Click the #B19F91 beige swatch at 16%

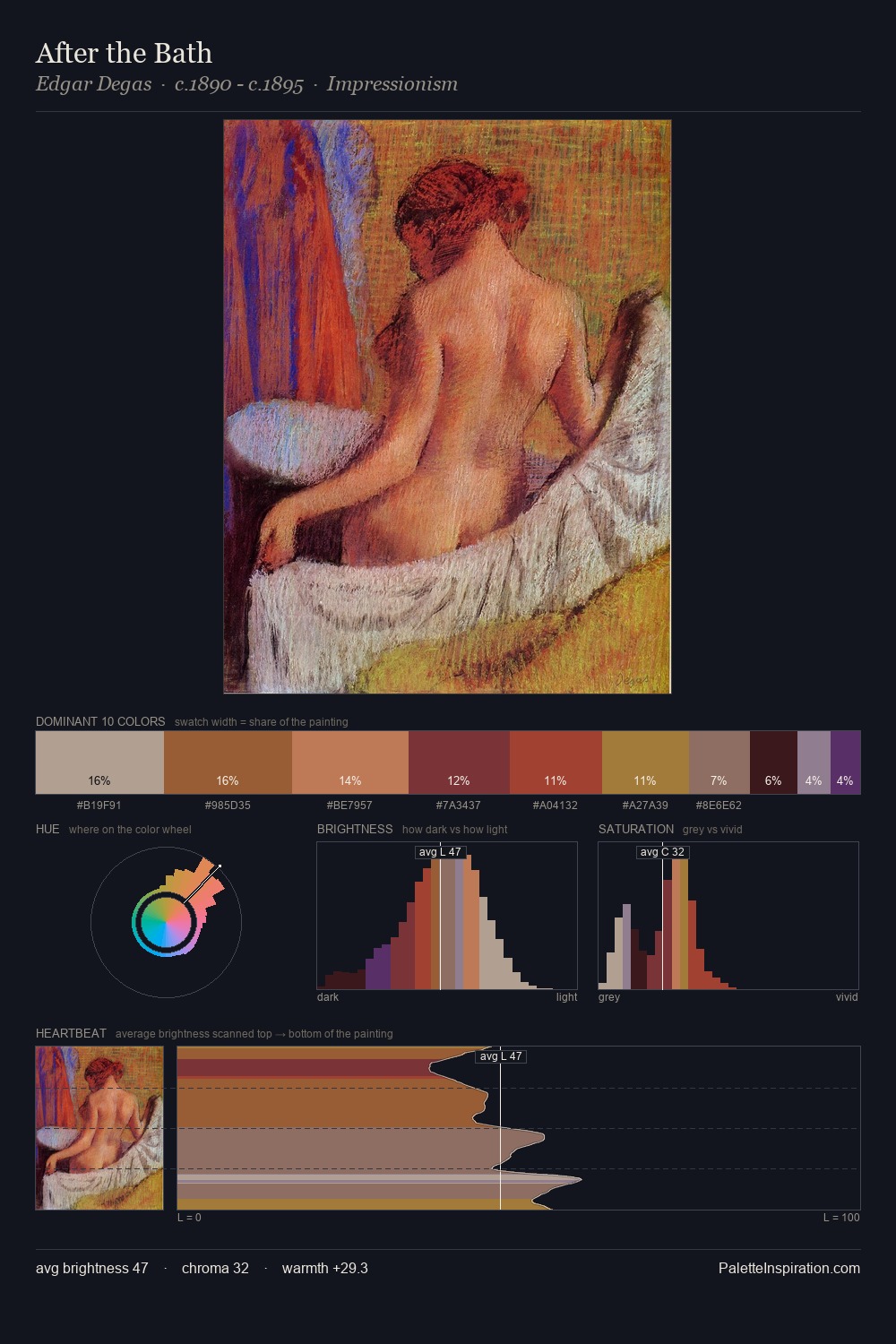click(99, 762)
